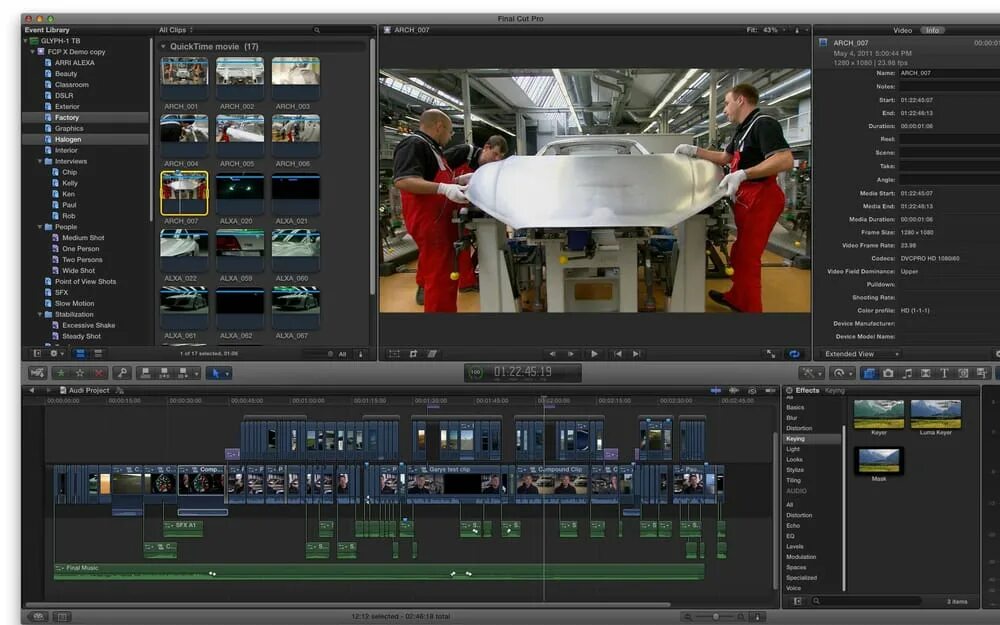Open the Extended View dropdown in the Inspector

[862, 355]
